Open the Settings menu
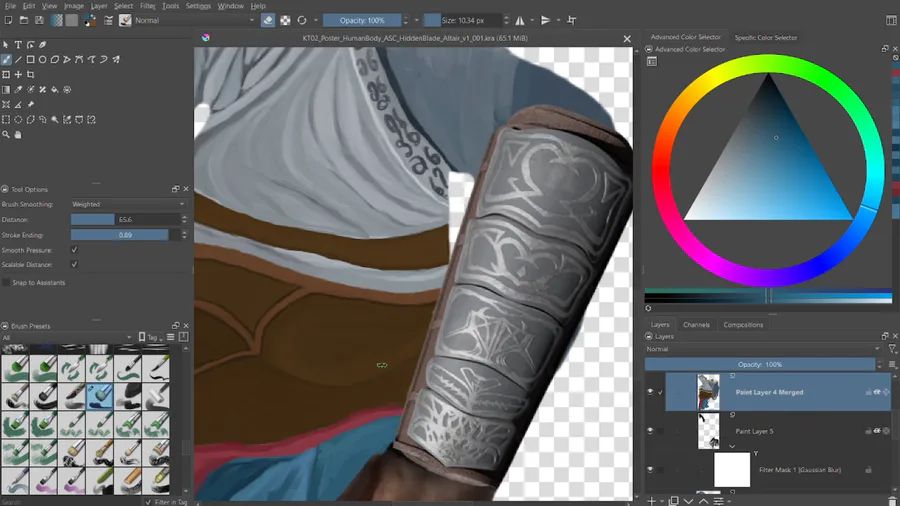Screen dimensions: 900x506 (198, 6)
